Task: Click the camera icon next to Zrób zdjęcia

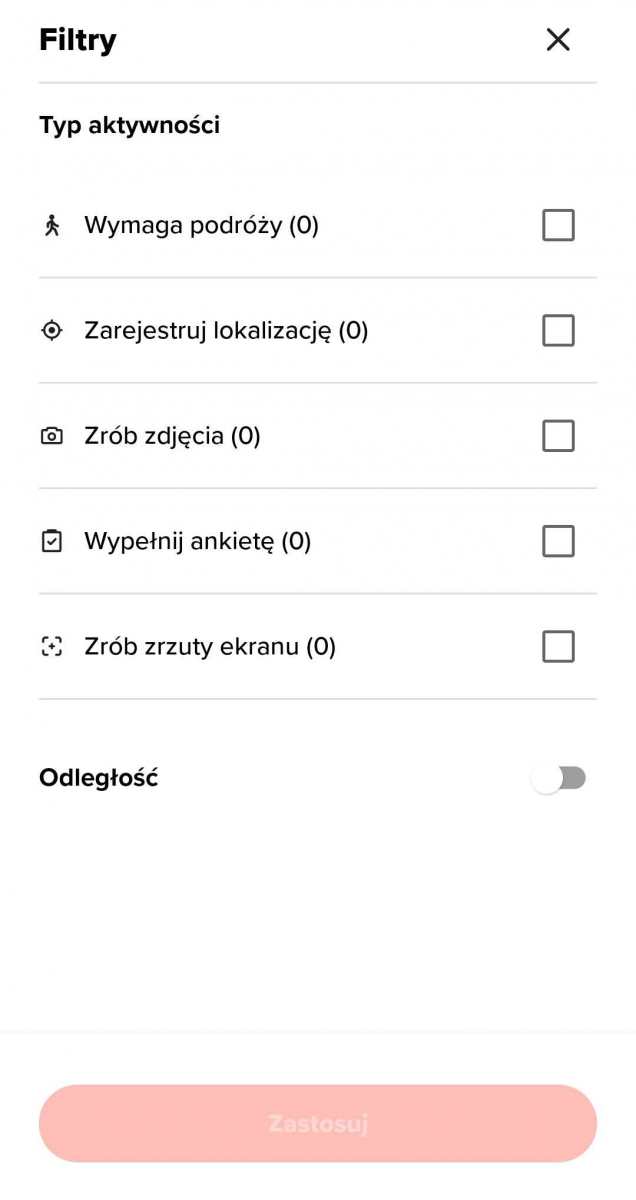Action: 51,436
